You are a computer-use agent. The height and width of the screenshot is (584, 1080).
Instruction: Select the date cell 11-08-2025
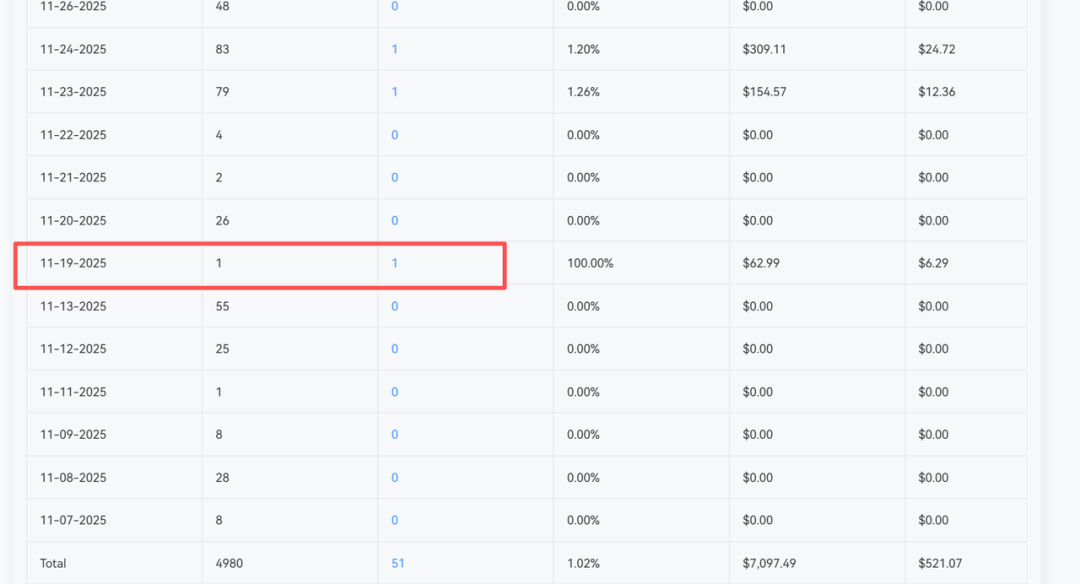click(x=73, y=478)
